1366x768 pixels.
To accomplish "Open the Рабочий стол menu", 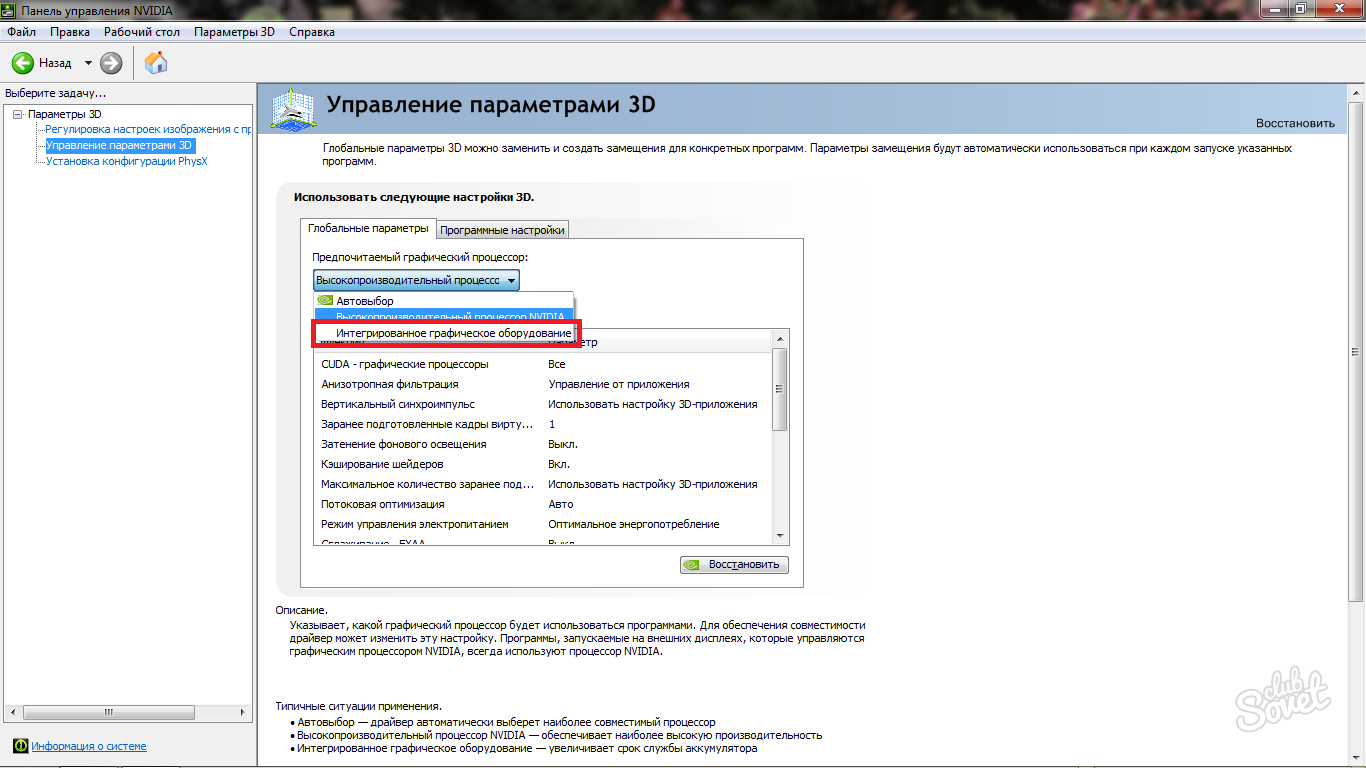I will click(x=142, y=32).
